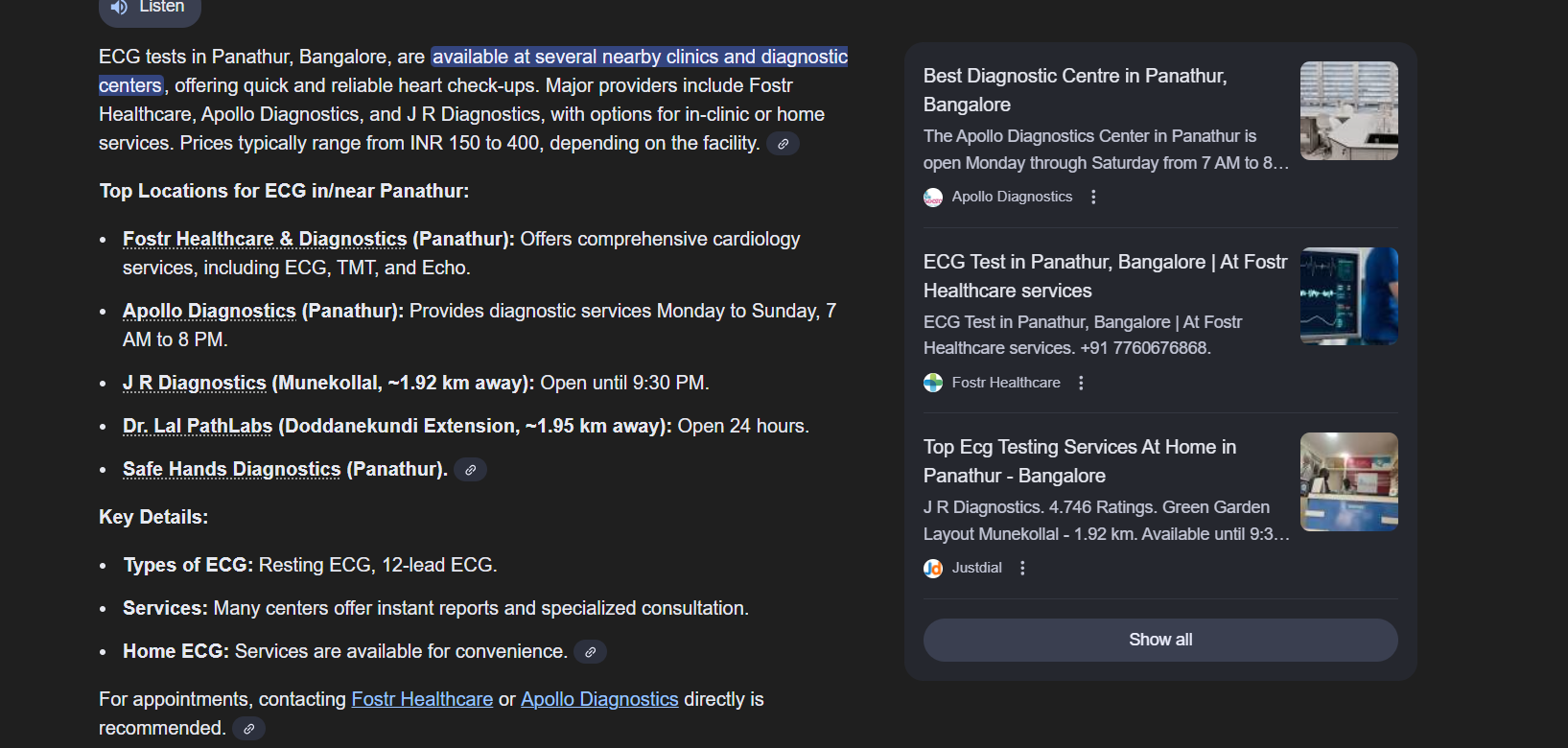Image resolution: width=1568 pixels, height=748 pixels.
Task: Open source link icon after 'depending on the facility'
Action: [784, 144]
